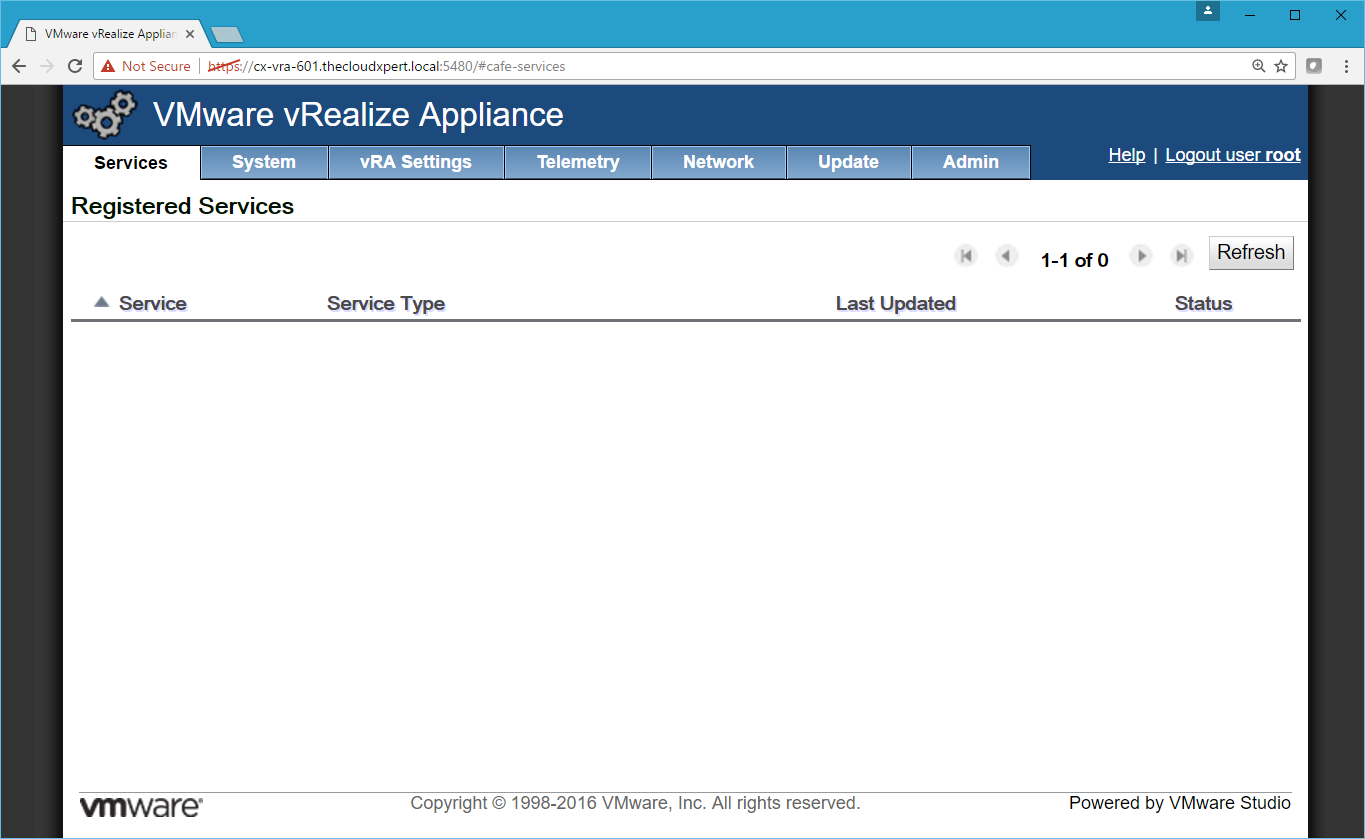This screenshot has width=1365, height=839.
Task: Open the vRA Settings tab
Action: (416, 162)
